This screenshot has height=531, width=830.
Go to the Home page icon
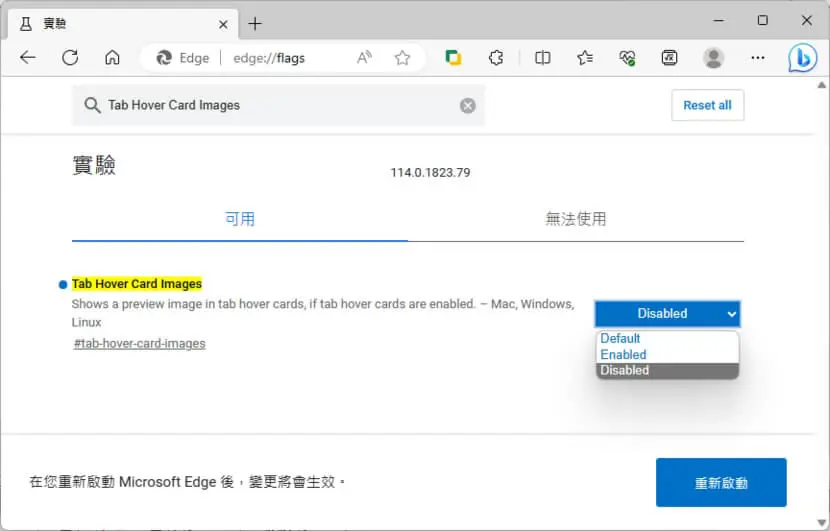pos(112,57)
